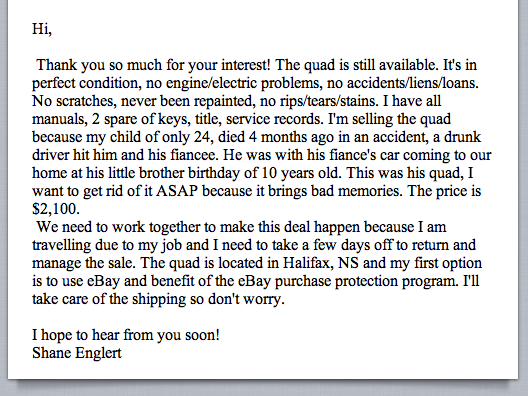Click the words "perfect condition"
This screenshot has height=396, width=528.
[x=87, y=83]
